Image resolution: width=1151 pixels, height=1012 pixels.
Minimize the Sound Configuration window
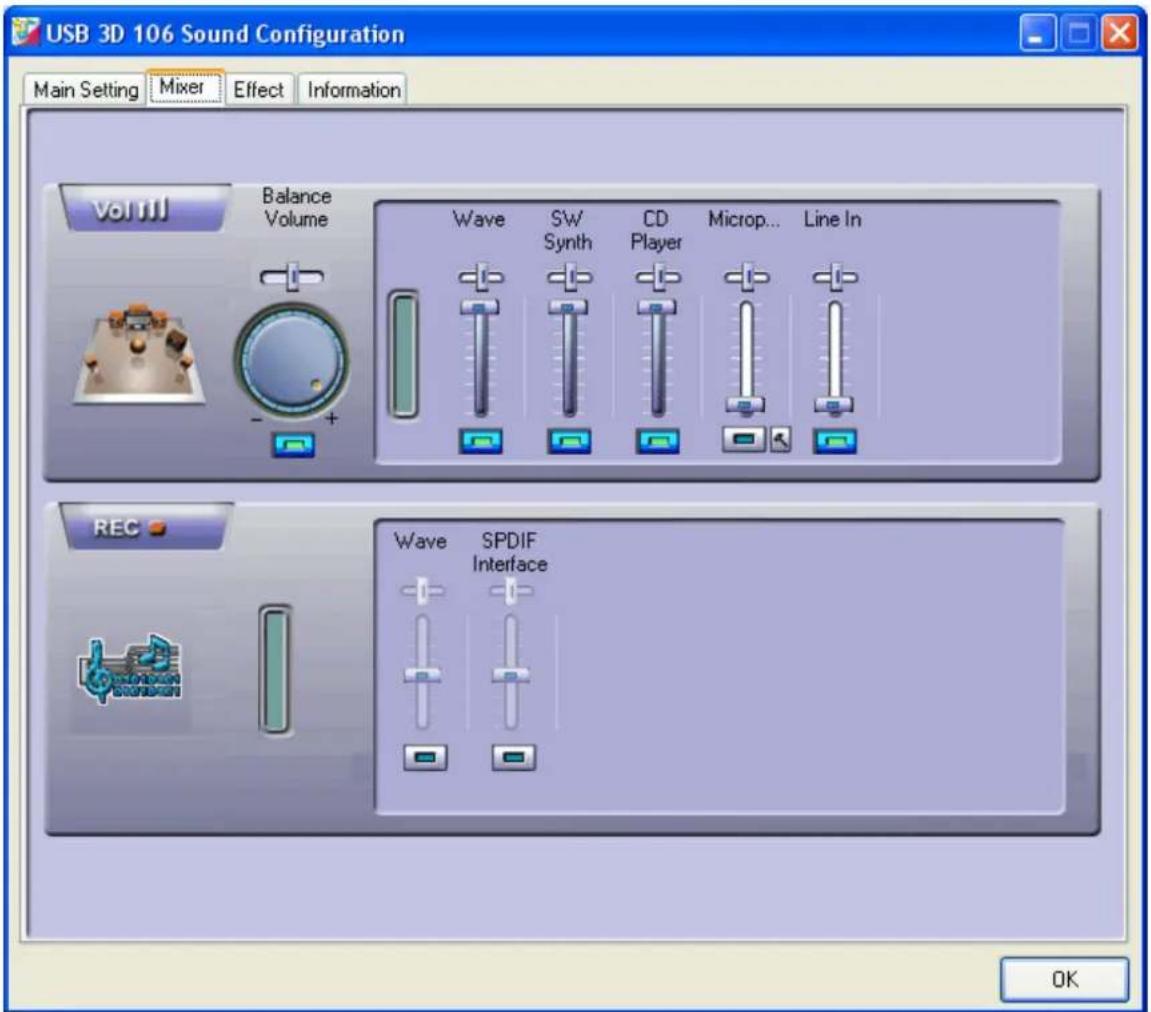click(x=1036, y=33)
